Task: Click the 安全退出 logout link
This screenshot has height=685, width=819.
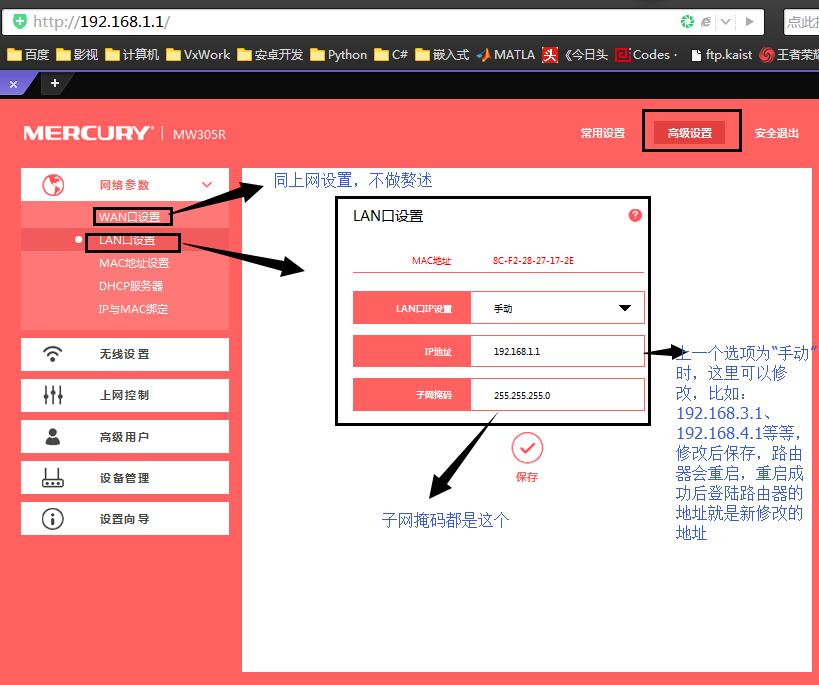Action: tap(777, 131)
